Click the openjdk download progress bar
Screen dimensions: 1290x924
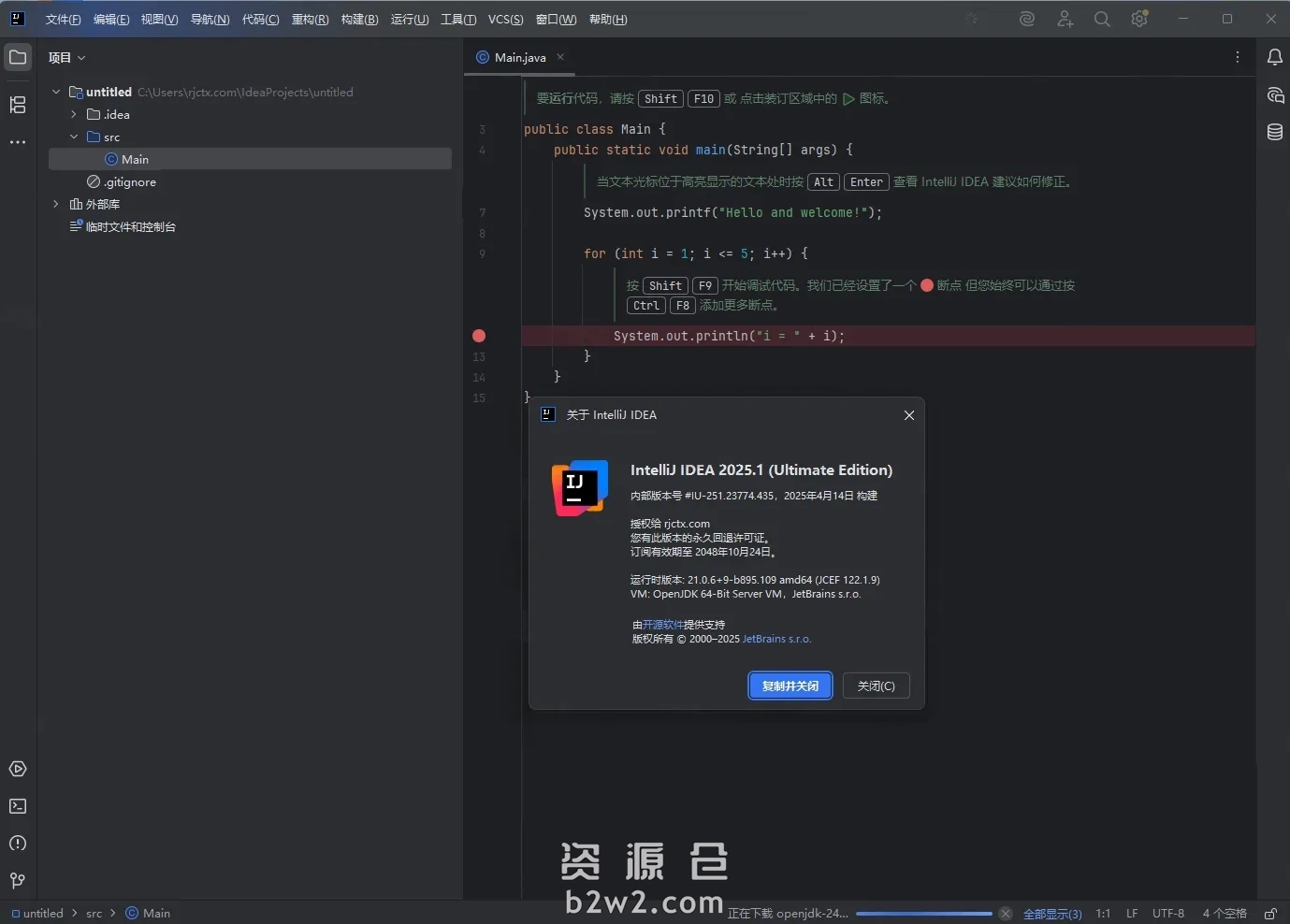[x=923, y=914]
